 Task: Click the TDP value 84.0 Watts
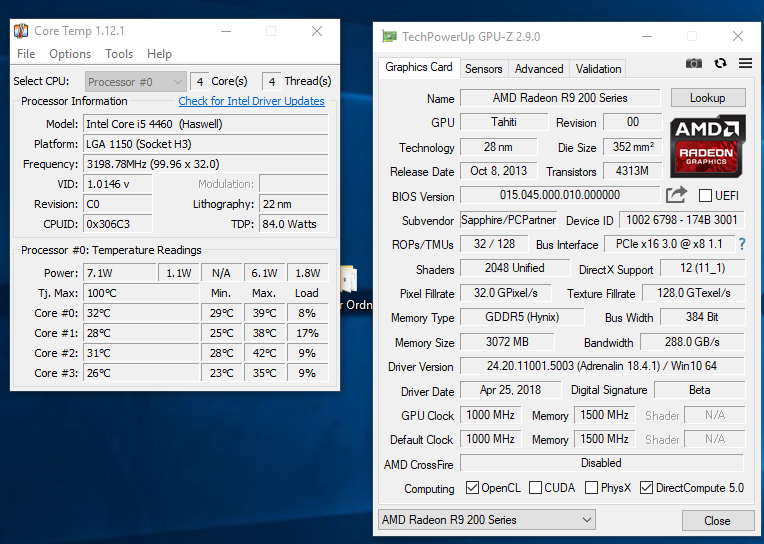(x=294, y=224)
